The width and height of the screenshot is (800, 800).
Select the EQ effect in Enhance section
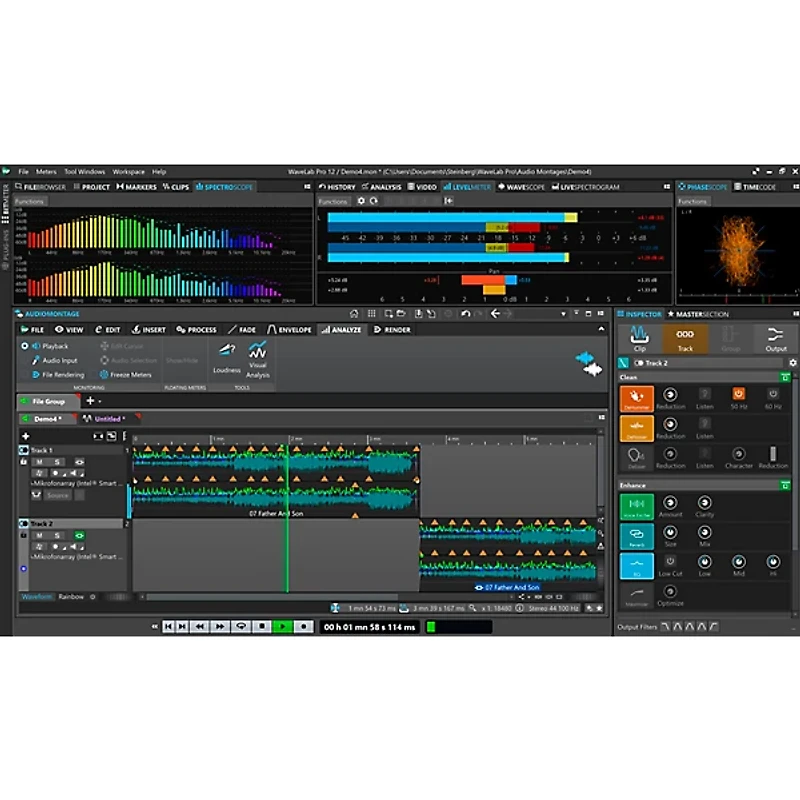(637, 566)
